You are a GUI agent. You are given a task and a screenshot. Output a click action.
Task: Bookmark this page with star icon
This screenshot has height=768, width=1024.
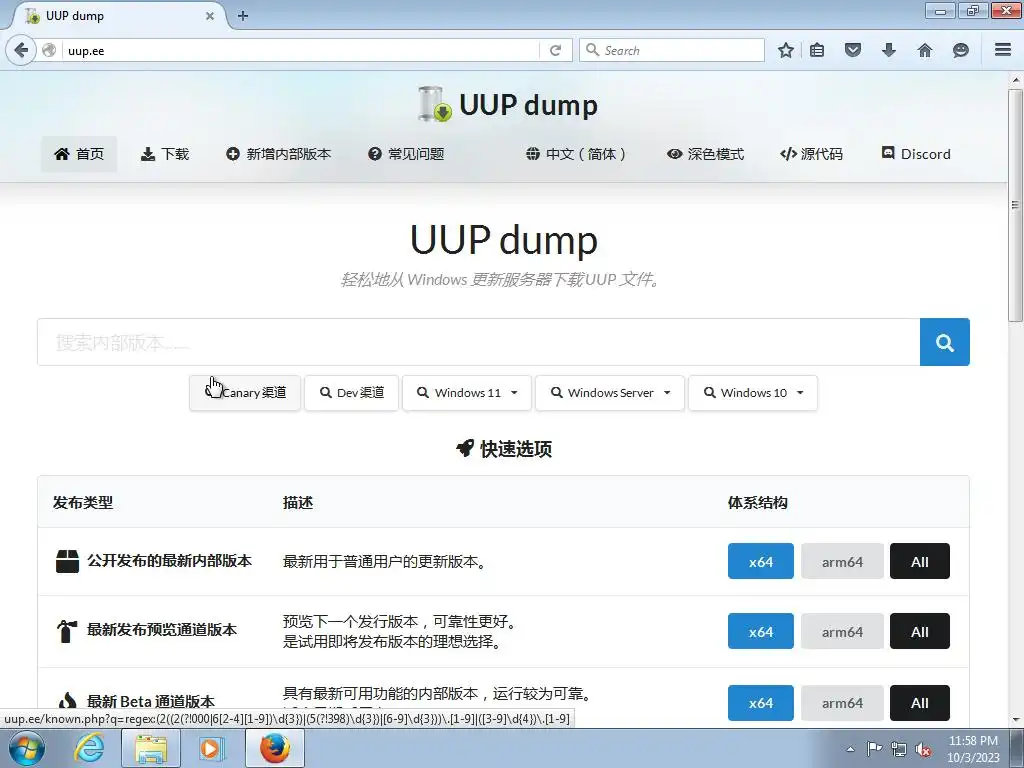pyautogui.click(x=786, y=50)
